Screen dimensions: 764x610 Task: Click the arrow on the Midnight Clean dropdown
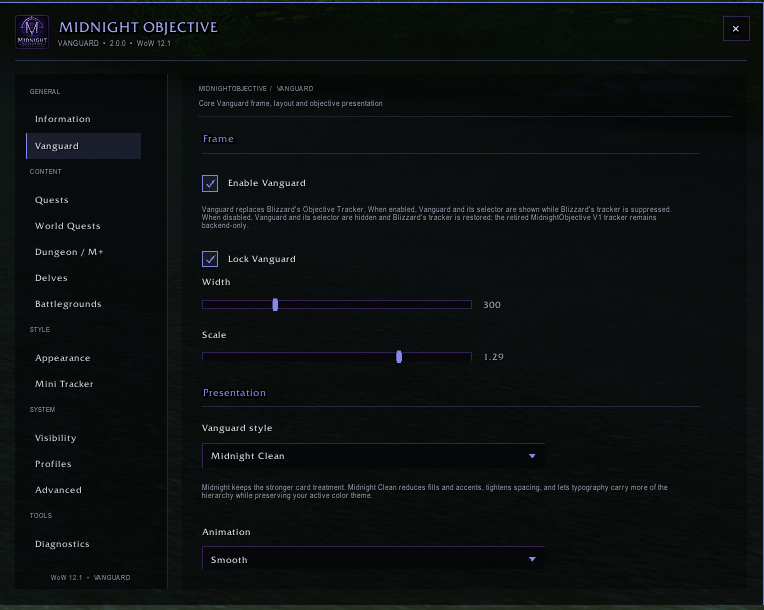(532, 456)
